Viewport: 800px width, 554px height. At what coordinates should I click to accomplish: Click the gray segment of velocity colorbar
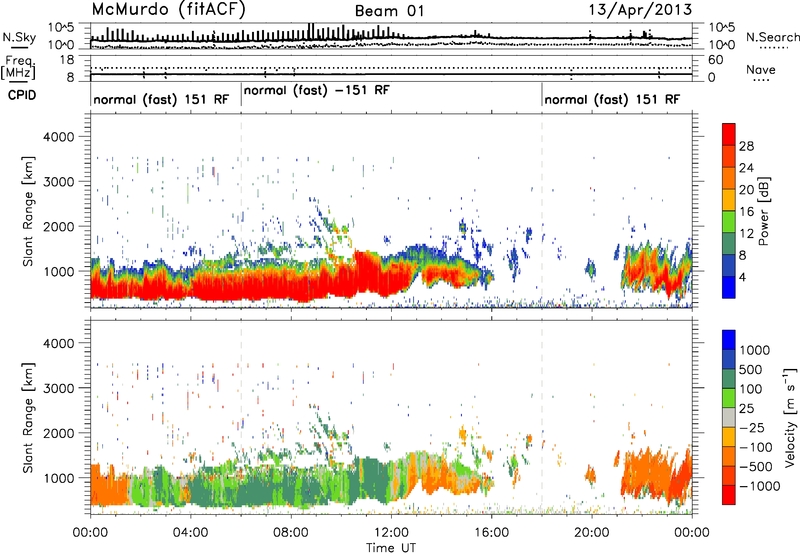pyautogui.click(x=729, y=417)
